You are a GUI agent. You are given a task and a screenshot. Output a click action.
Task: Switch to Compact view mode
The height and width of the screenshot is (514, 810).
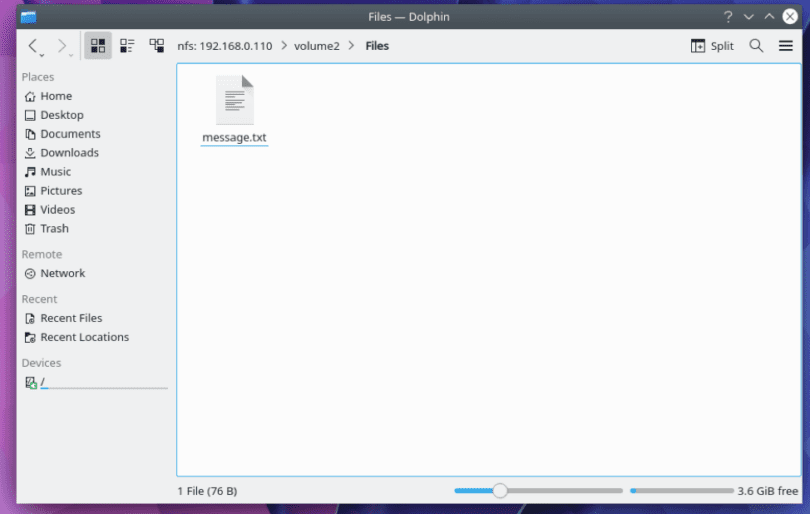tap(127, 46)
